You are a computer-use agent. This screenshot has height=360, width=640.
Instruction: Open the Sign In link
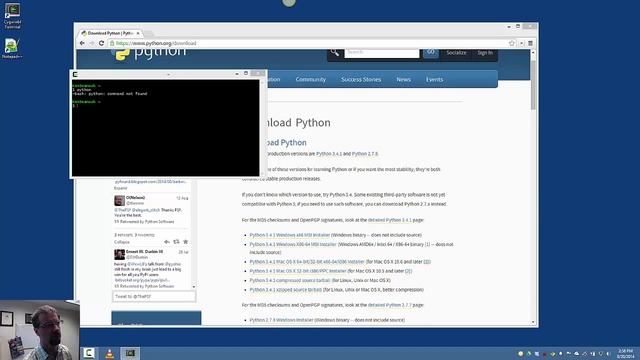[x=485, y=53]
